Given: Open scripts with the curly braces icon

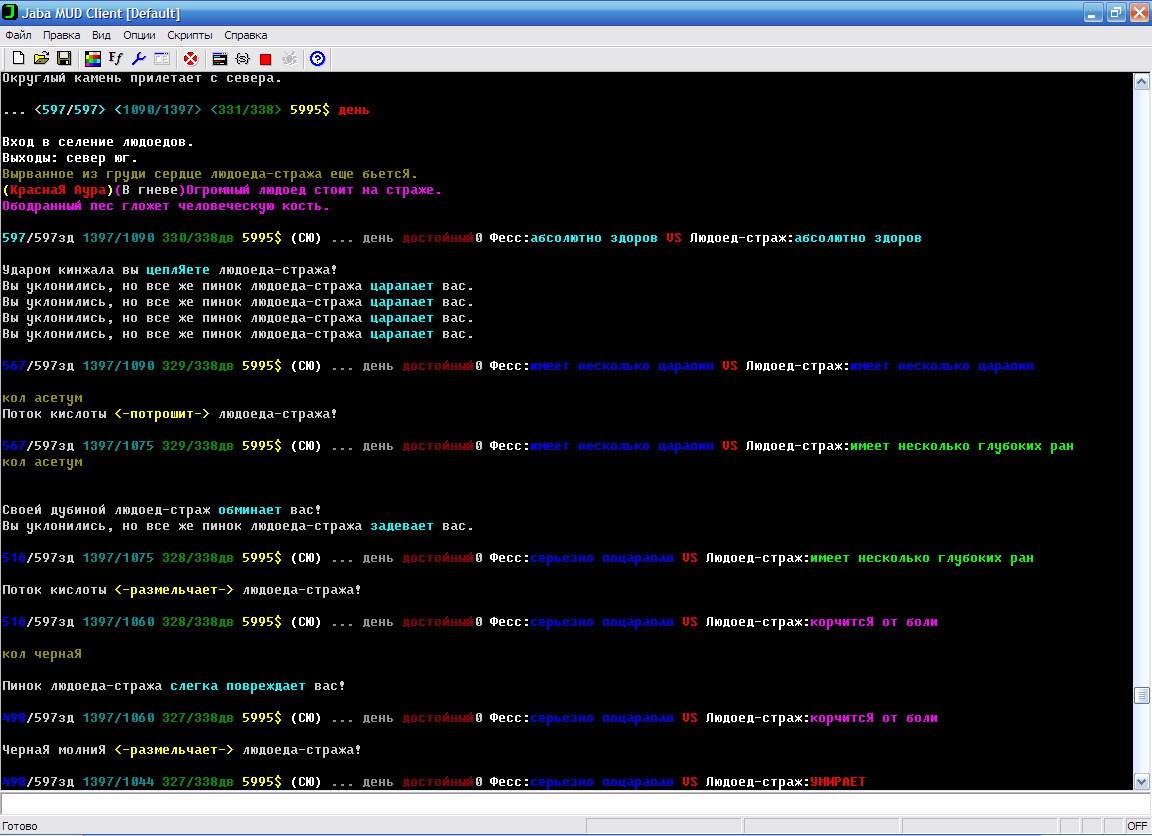Looking at the screenshot, I should coord(242,59).
